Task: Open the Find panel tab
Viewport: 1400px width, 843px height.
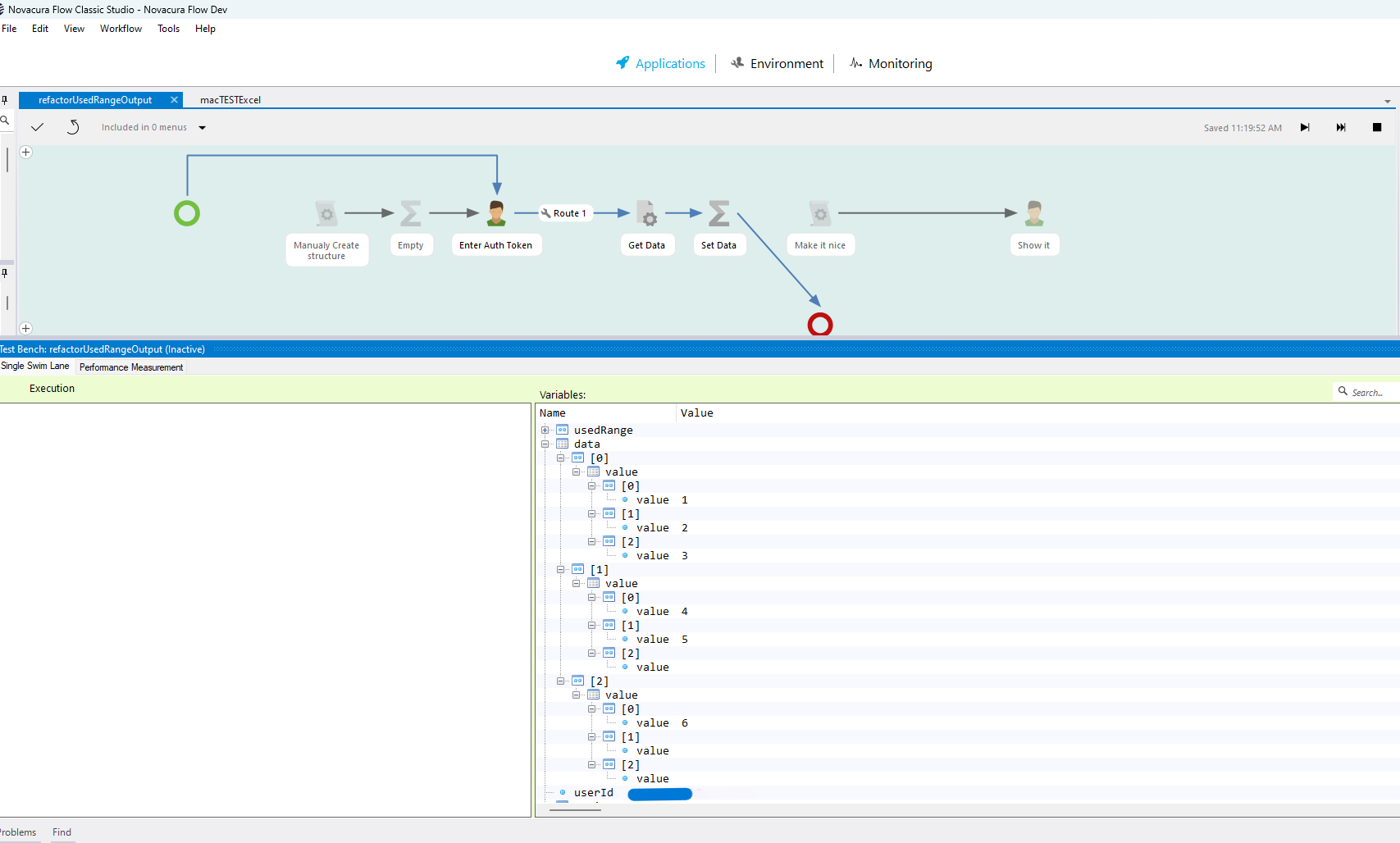Action: point(62,832)
